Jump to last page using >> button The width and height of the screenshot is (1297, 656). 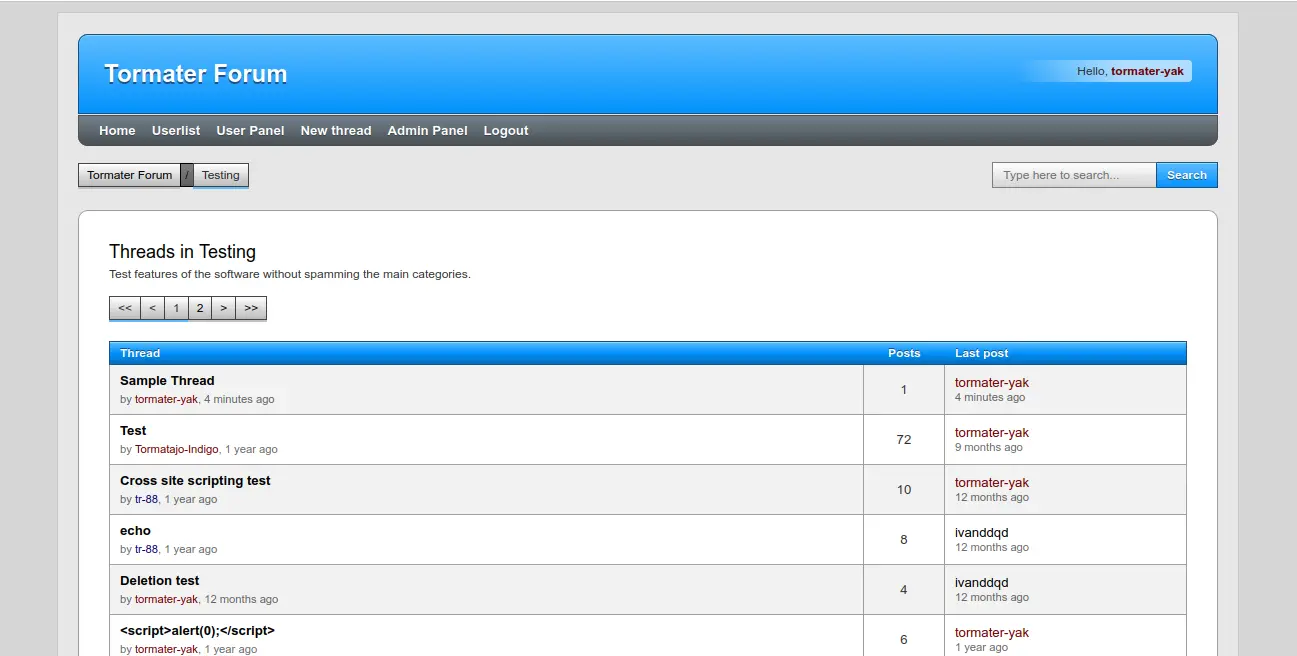[x=251, y=308]
